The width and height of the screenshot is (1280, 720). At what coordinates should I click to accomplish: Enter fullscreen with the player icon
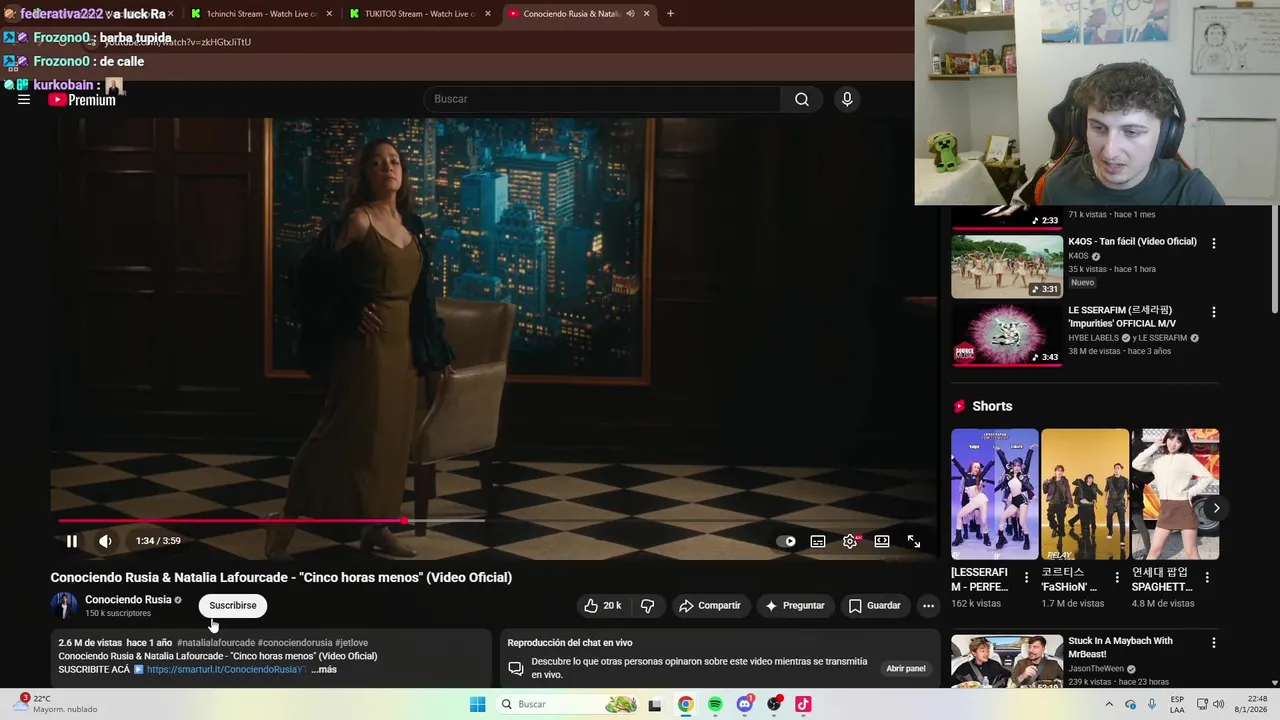tap(914, 541)
